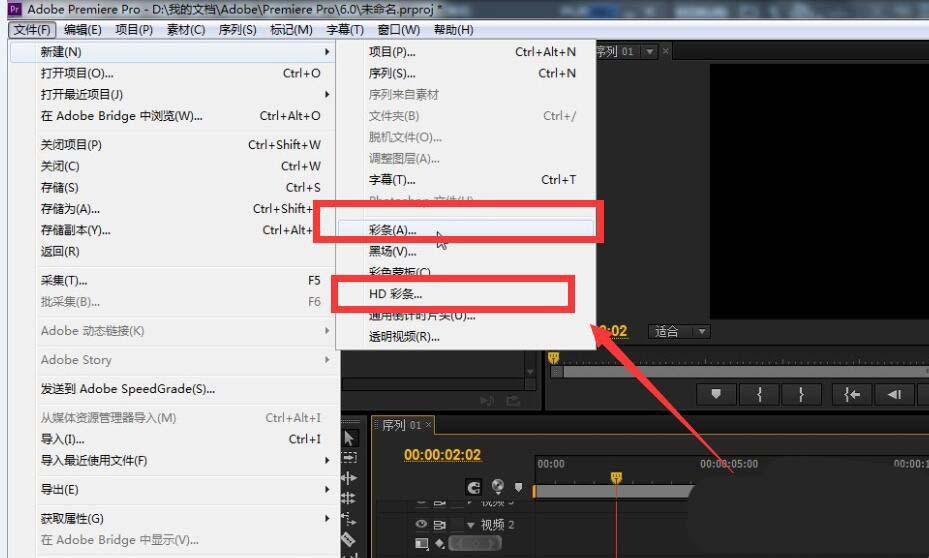This screenshot has width=929, height=558.
Task: Select the Selection arrow tool
Action: pyautogui.click(x=349, y=438)
